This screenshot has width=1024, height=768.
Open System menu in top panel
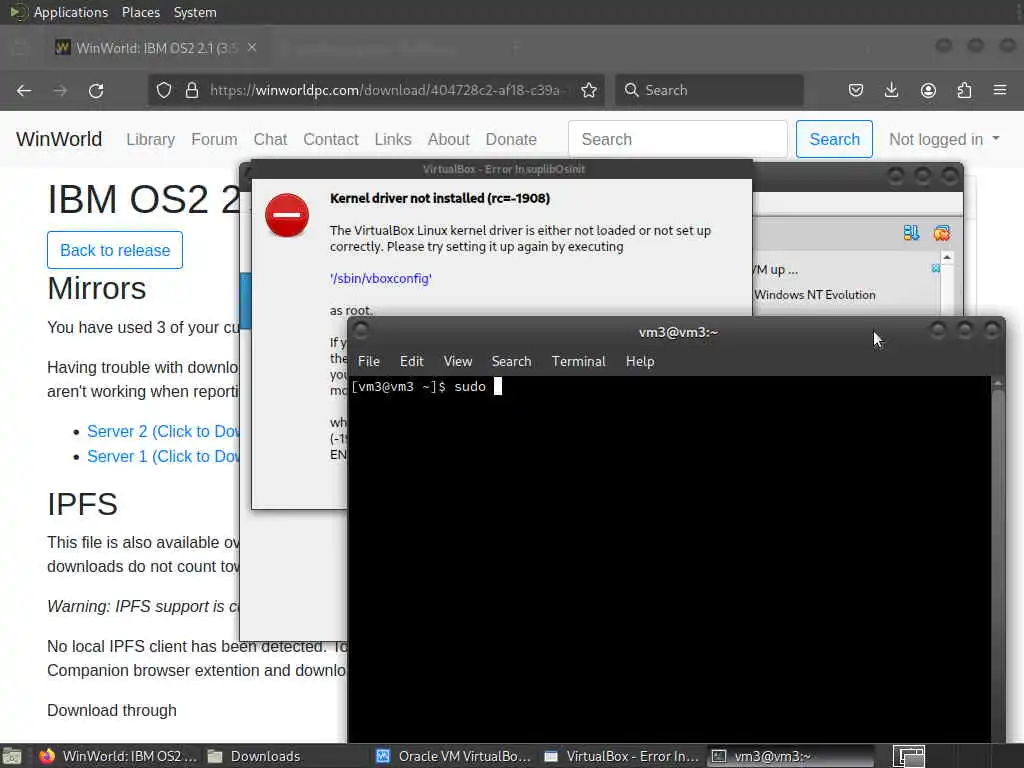pyautogui.click(x=195, y=12)
